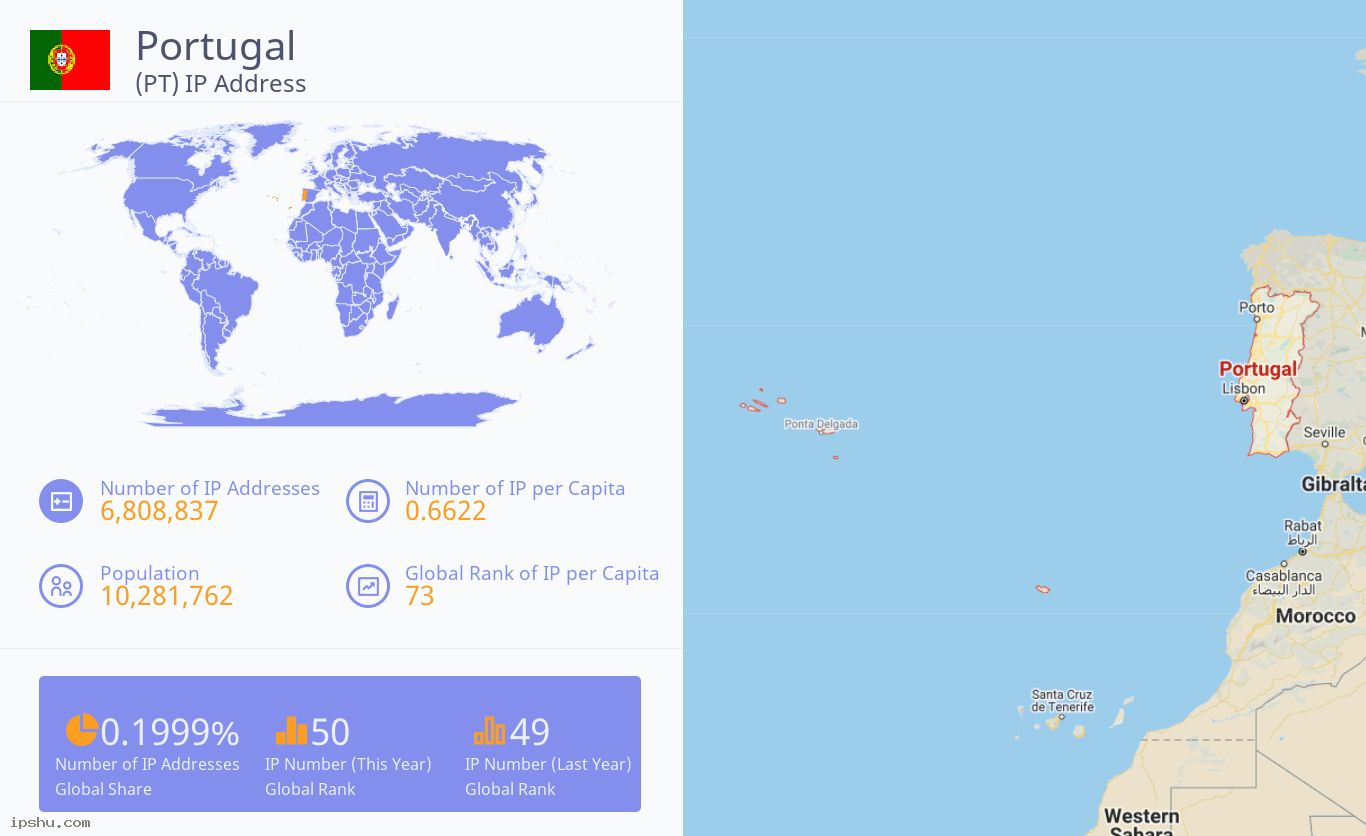Viewport: 1366px width, 836px height.
Task: Click 'Global Rank of IP per Capita' label
Action: tap(532, 573)
